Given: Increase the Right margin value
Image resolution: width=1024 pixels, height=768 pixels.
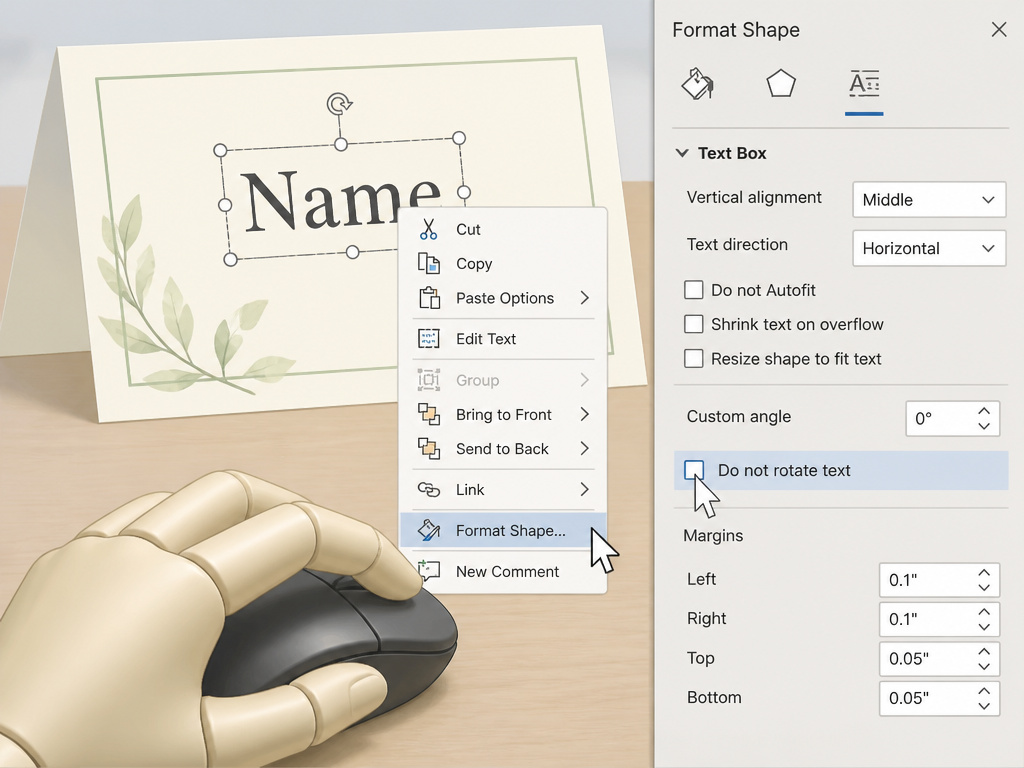Looking at the screenshot, I should pos(984,612).
